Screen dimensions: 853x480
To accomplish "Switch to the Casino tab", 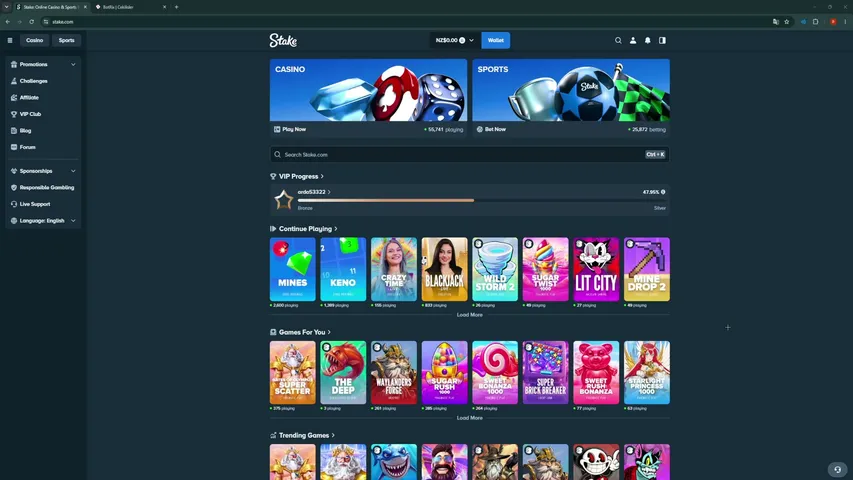I will click(34, 40).
